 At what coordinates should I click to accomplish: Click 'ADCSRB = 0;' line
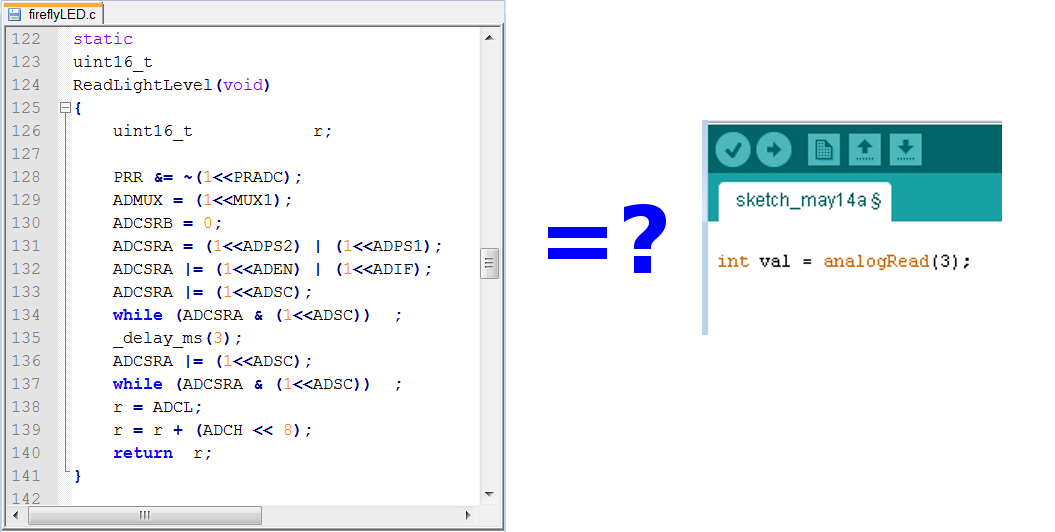click(x=168, y=223)
